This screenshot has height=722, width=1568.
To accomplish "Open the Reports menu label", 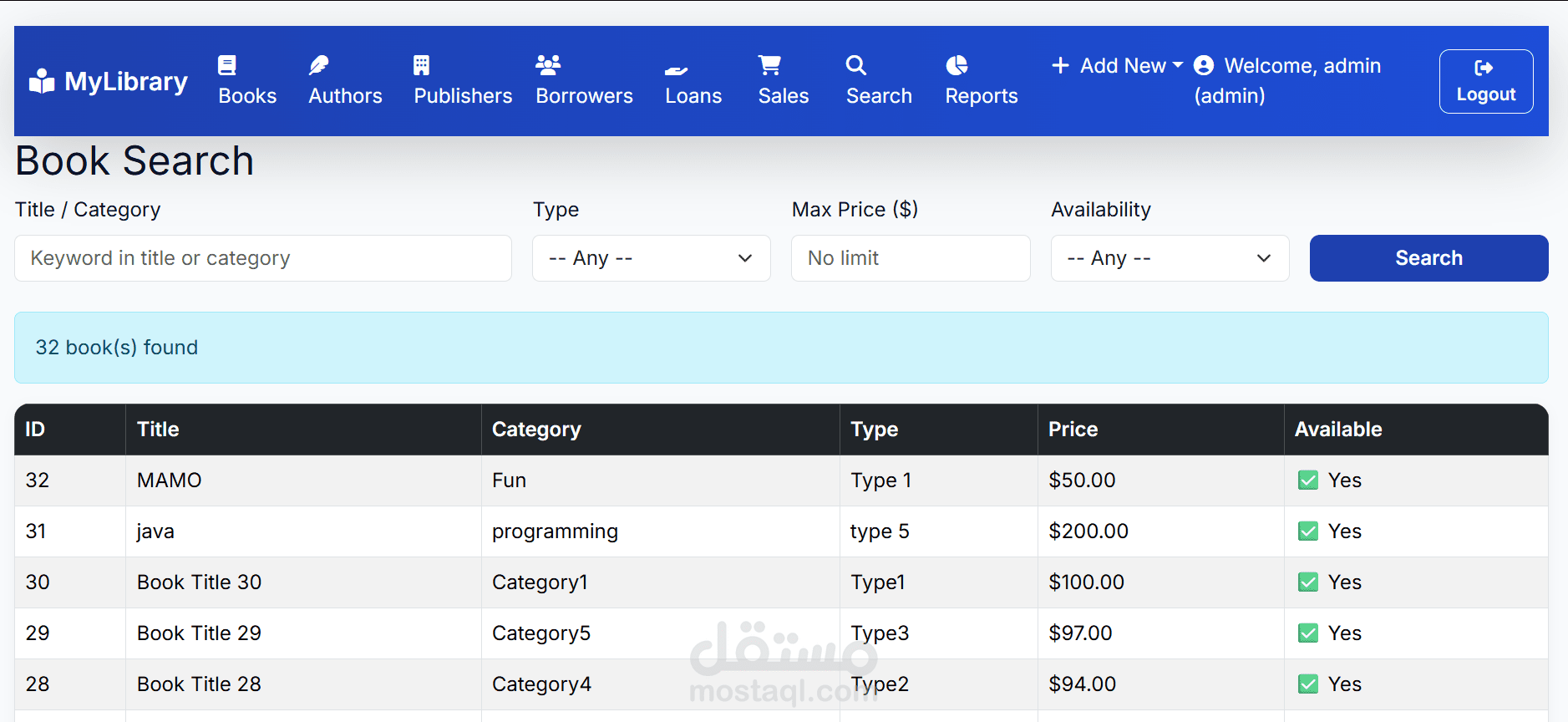I will (982, 96).
